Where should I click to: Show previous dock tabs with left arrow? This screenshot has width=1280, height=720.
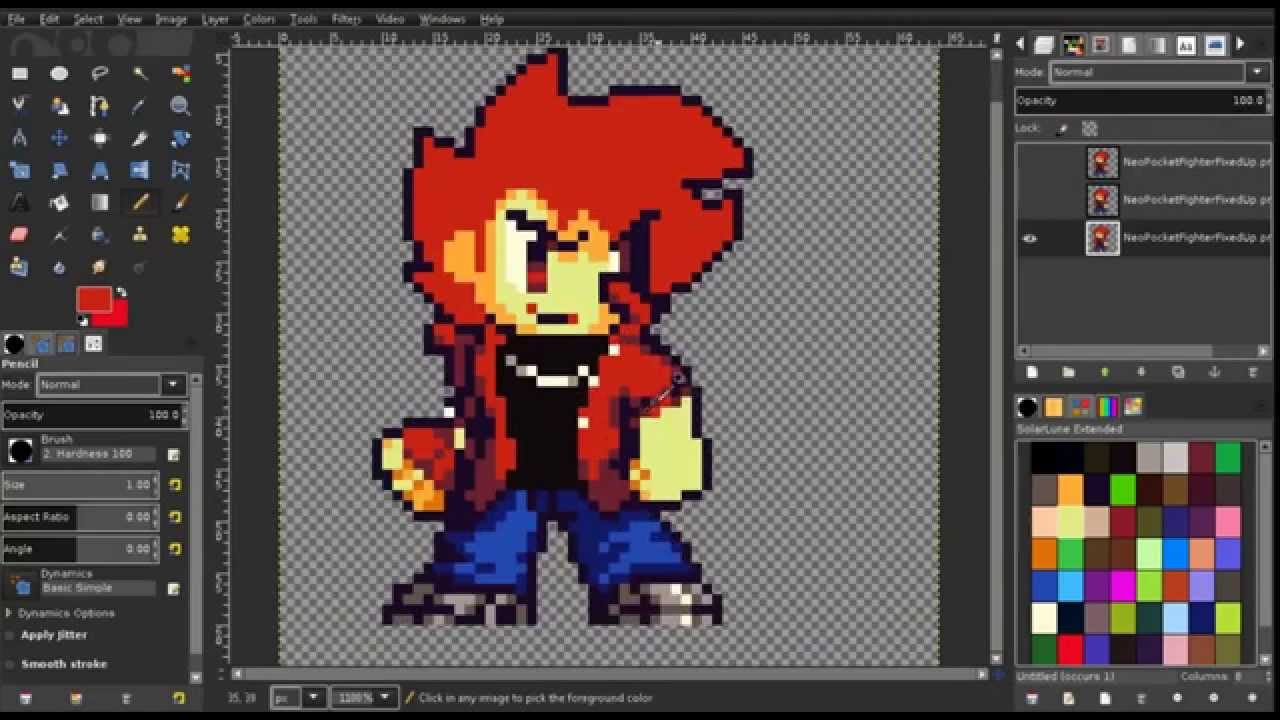coord(1020,44)
